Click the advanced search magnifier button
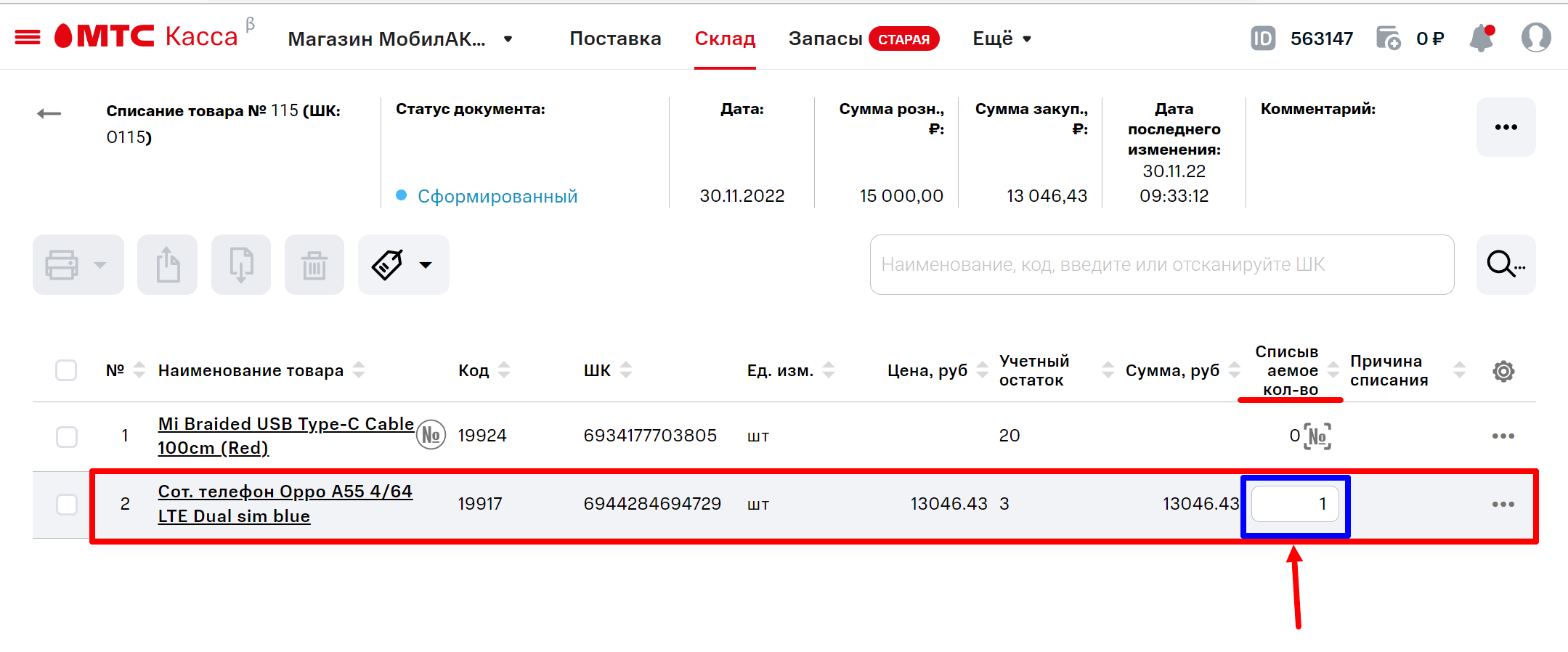Viewport: 1568px width, 652px height. tap(1506, 264)
